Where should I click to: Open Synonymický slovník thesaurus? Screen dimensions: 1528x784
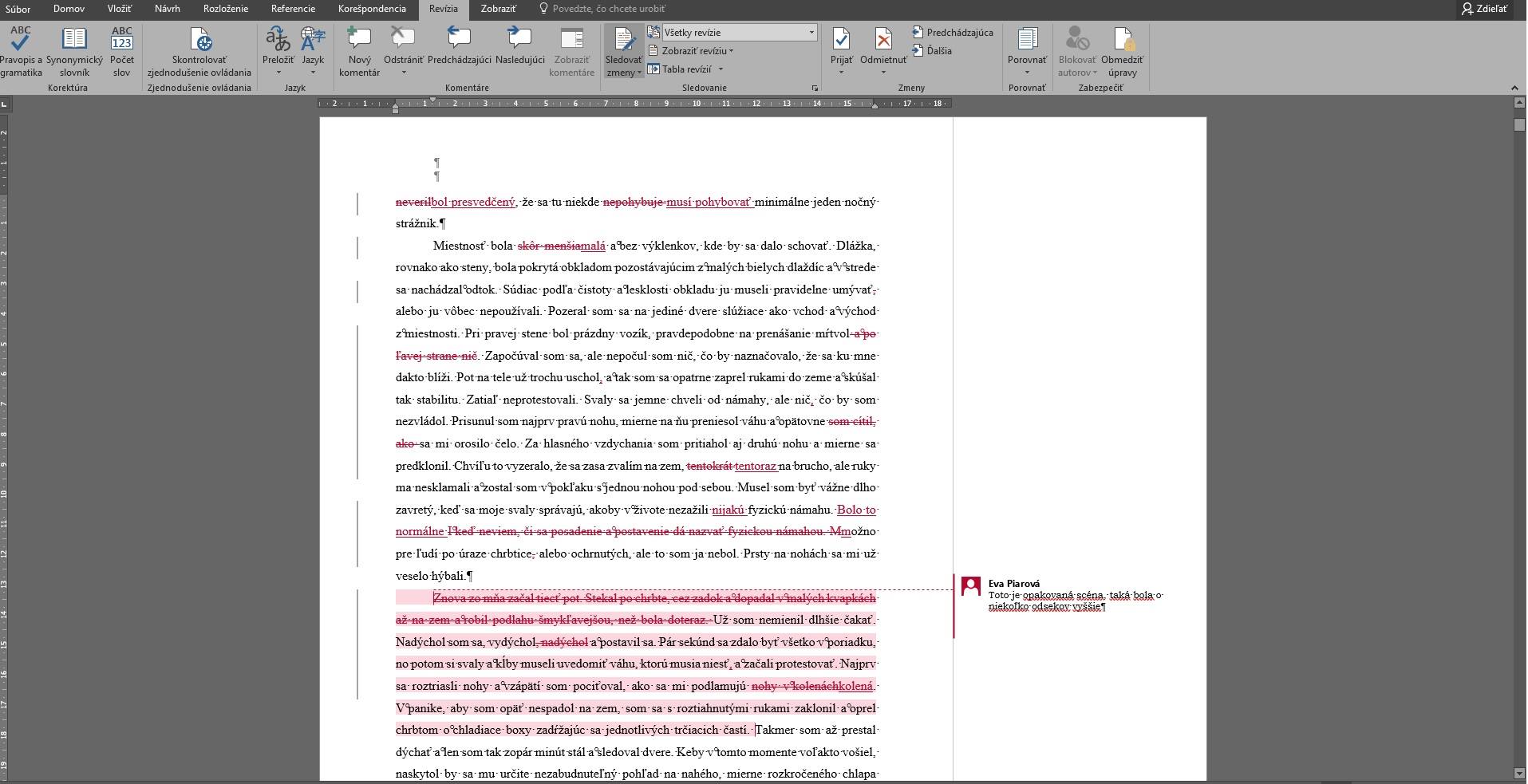click(74, 51)
